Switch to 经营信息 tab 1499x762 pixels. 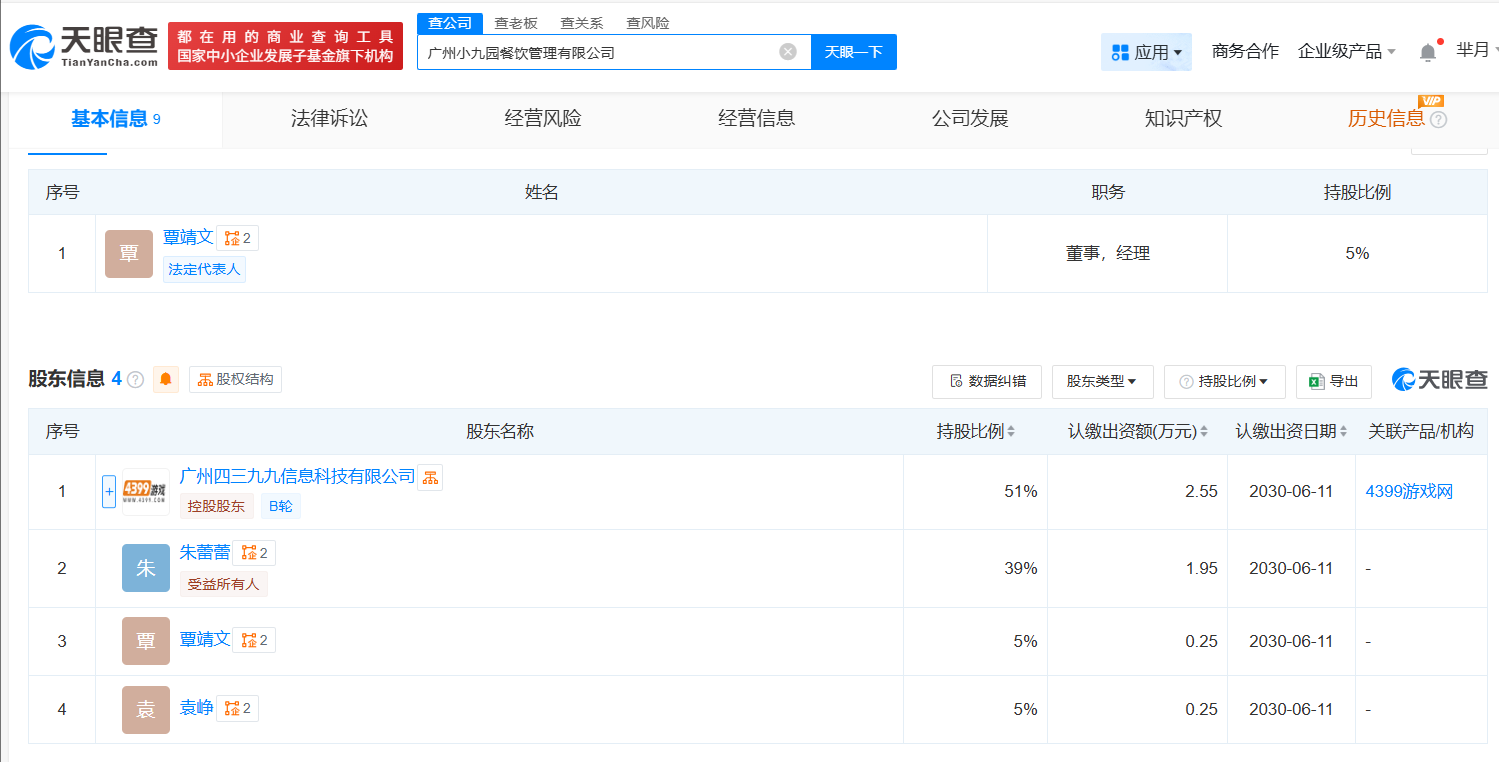coord(756,119)
